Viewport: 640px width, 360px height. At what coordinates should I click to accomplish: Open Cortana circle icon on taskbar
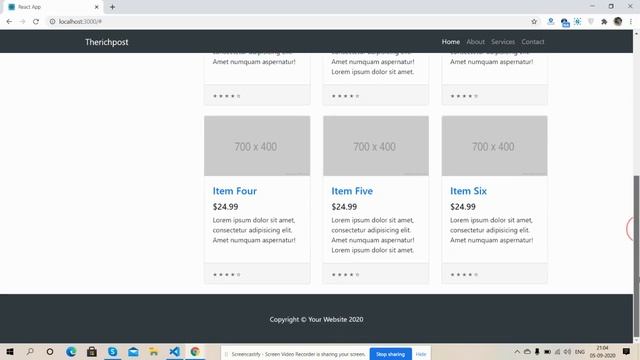50,351
